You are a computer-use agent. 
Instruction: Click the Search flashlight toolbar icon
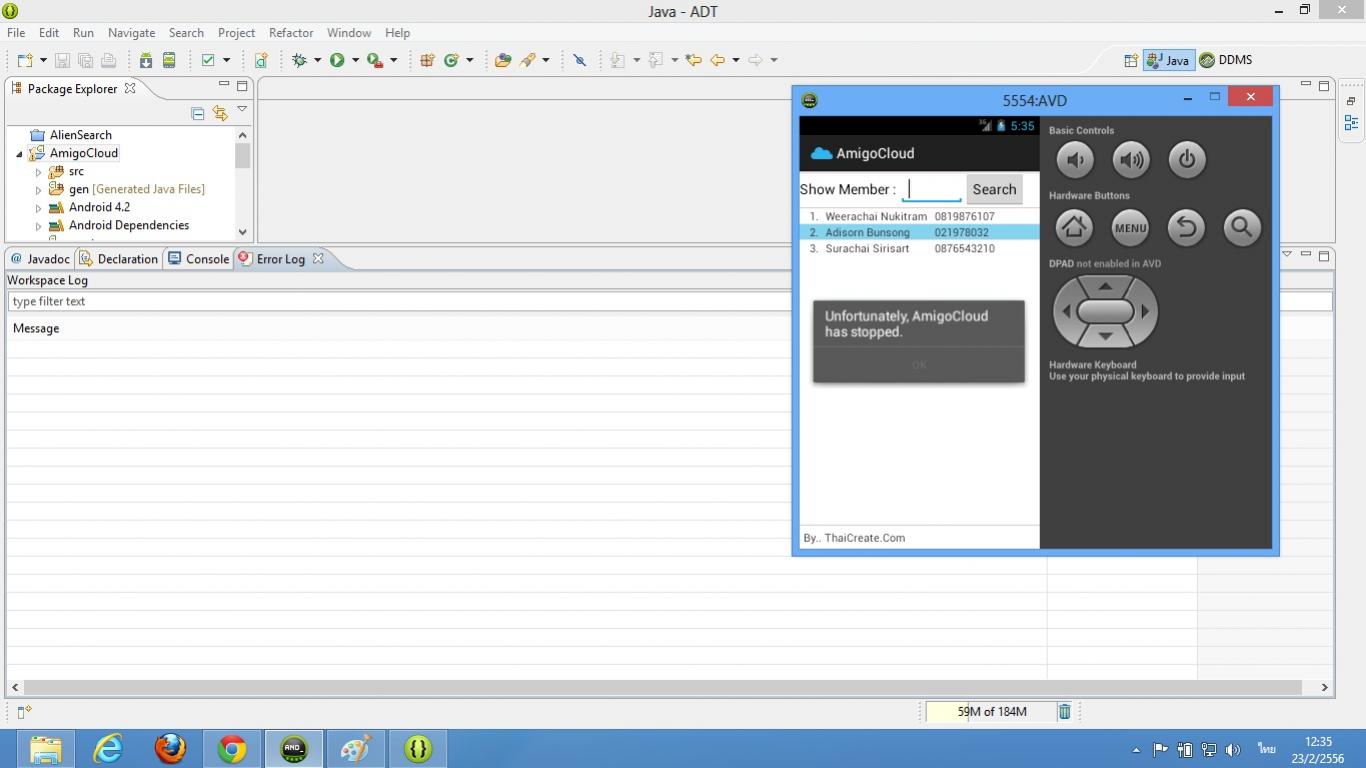[x=528, y=60]
